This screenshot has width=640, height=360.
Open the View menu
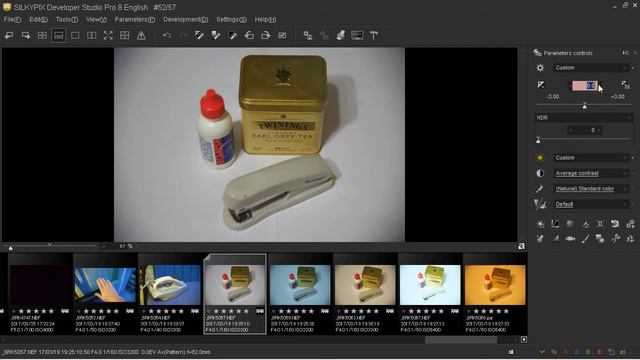point(96,19)
